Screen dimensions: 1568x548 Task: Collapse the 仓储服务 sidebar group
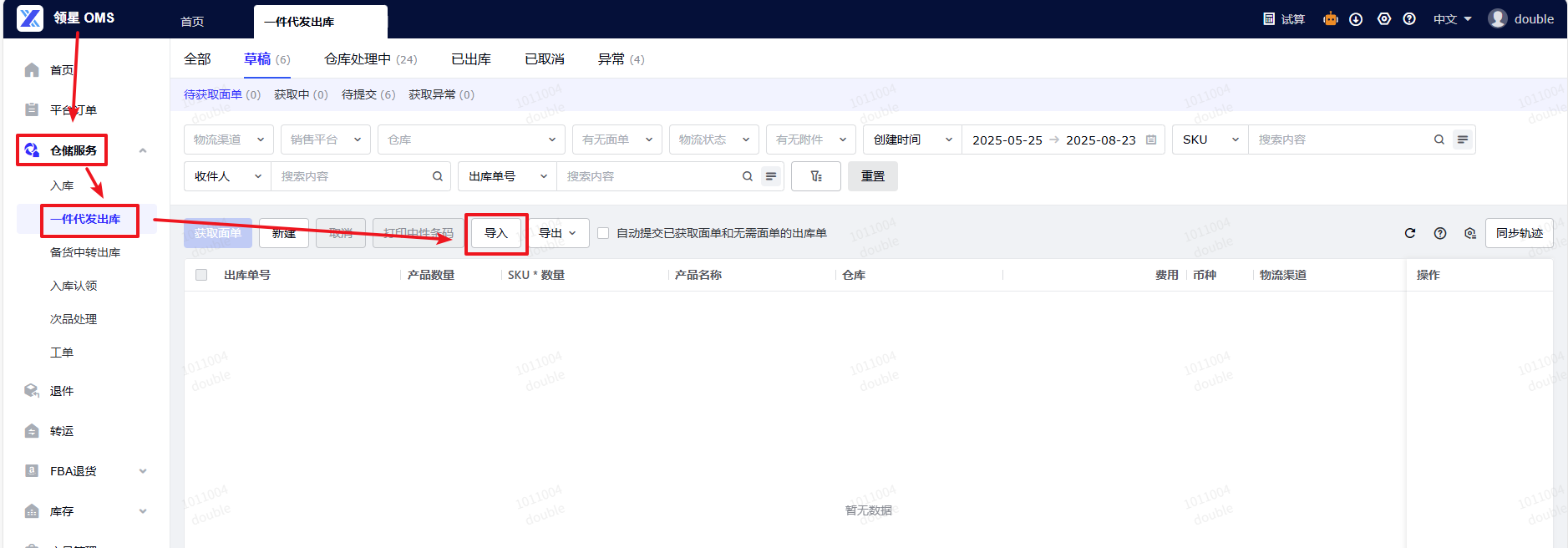[x=143, y=150]
